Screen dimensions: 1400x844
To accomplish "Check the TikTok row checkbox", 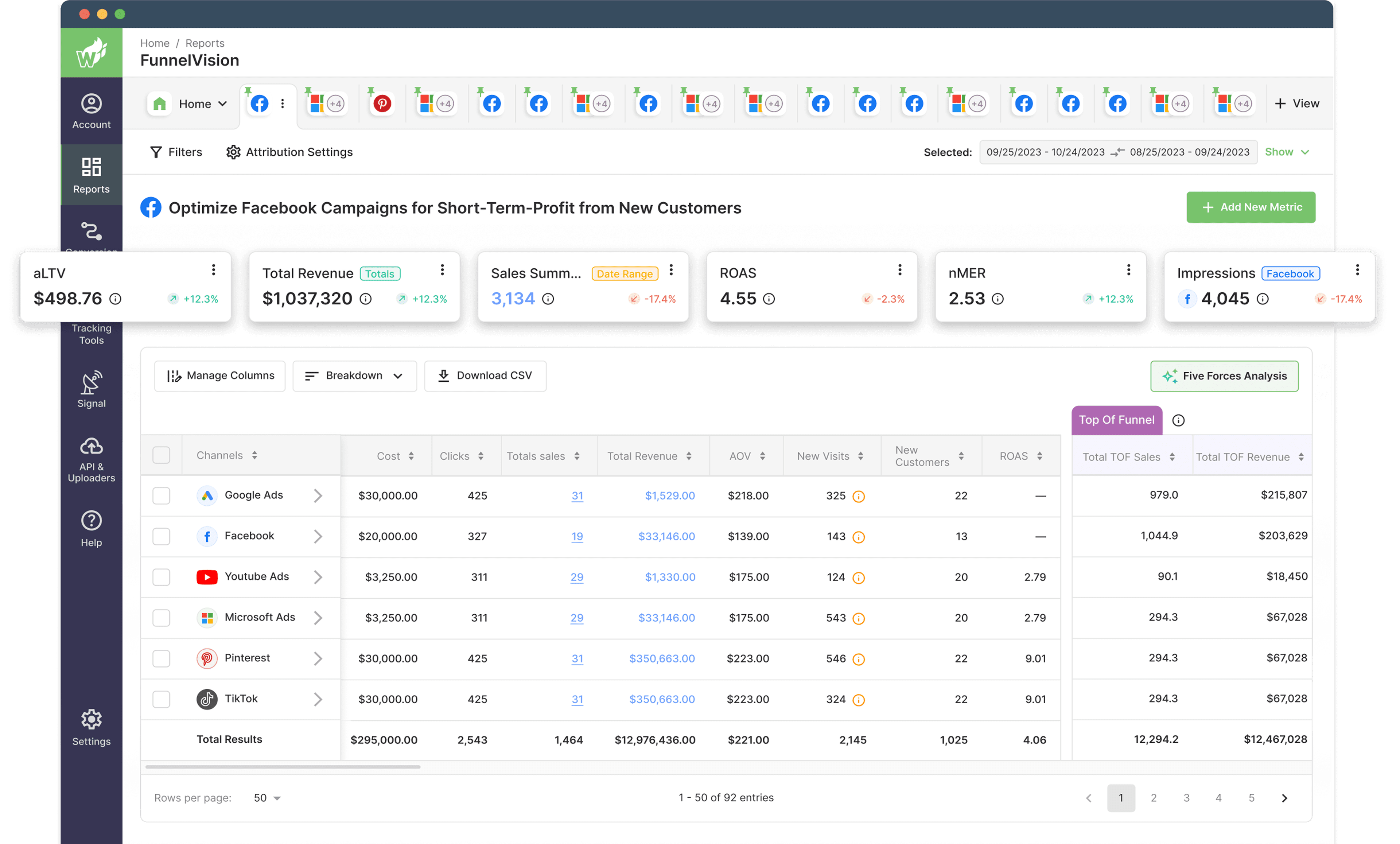I will tap(162, 699).
